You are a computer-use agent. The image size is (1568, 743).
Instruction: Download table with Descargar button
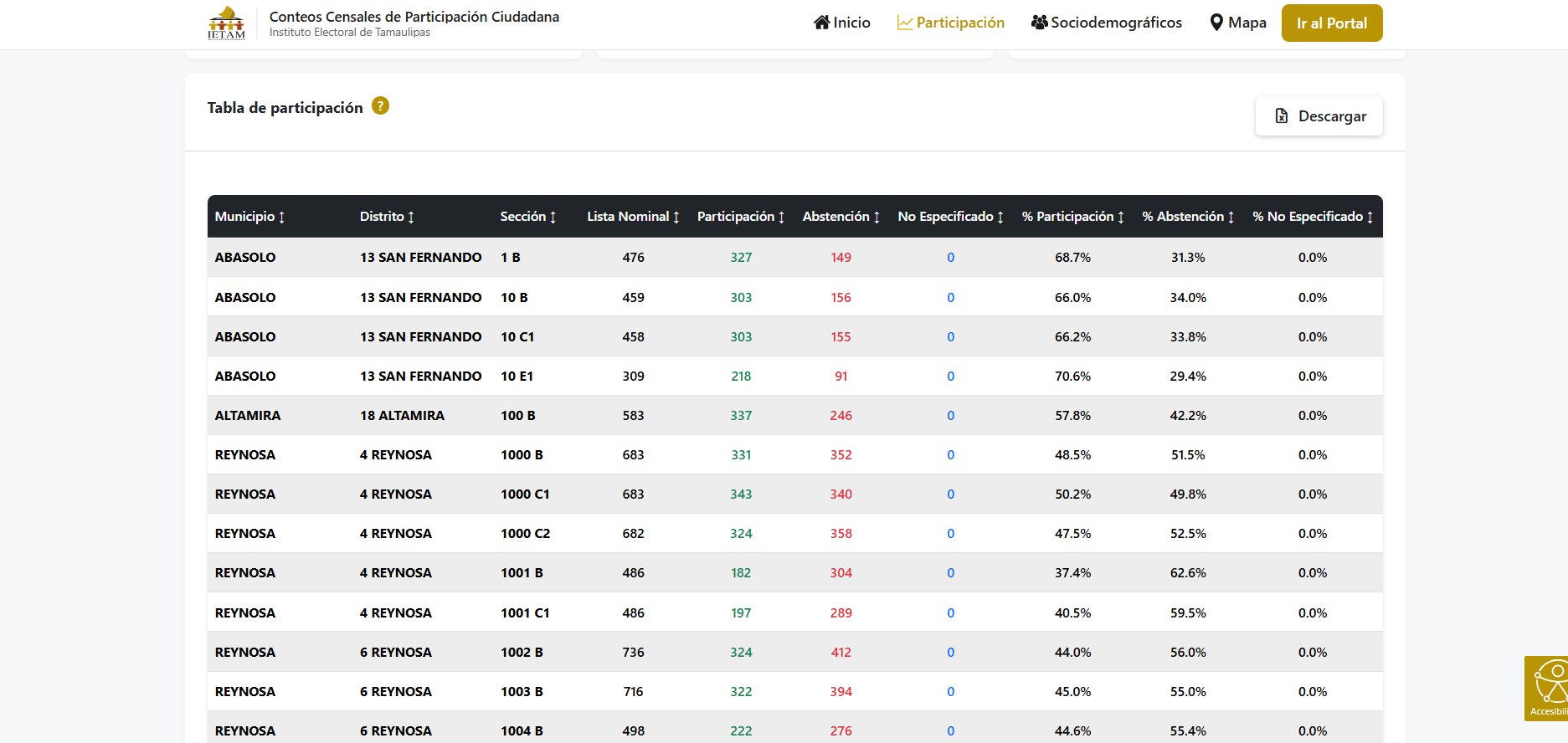1319,116
